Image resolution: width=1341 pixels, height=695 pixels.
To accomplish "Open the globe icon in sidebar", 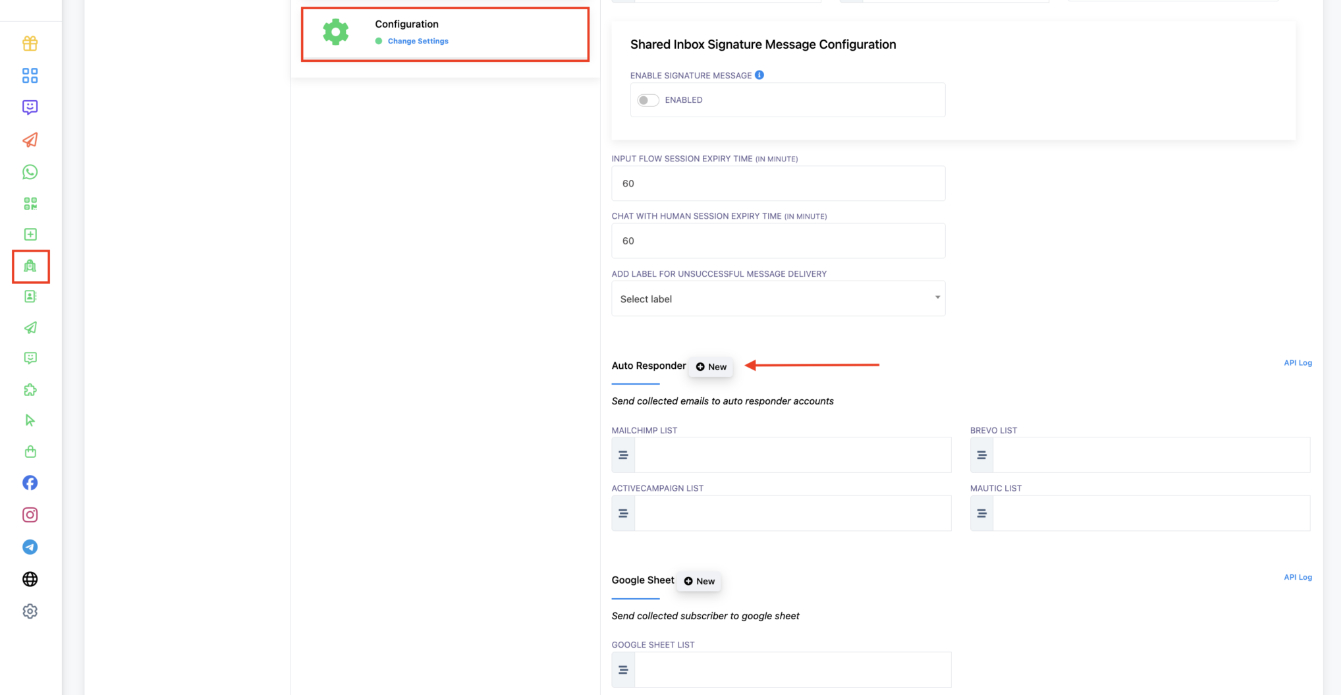I will click(x=30, y=579).
